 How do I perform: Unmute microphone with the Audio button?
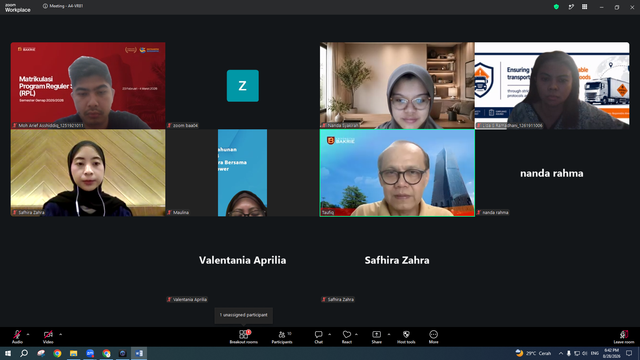pos(17,337)
